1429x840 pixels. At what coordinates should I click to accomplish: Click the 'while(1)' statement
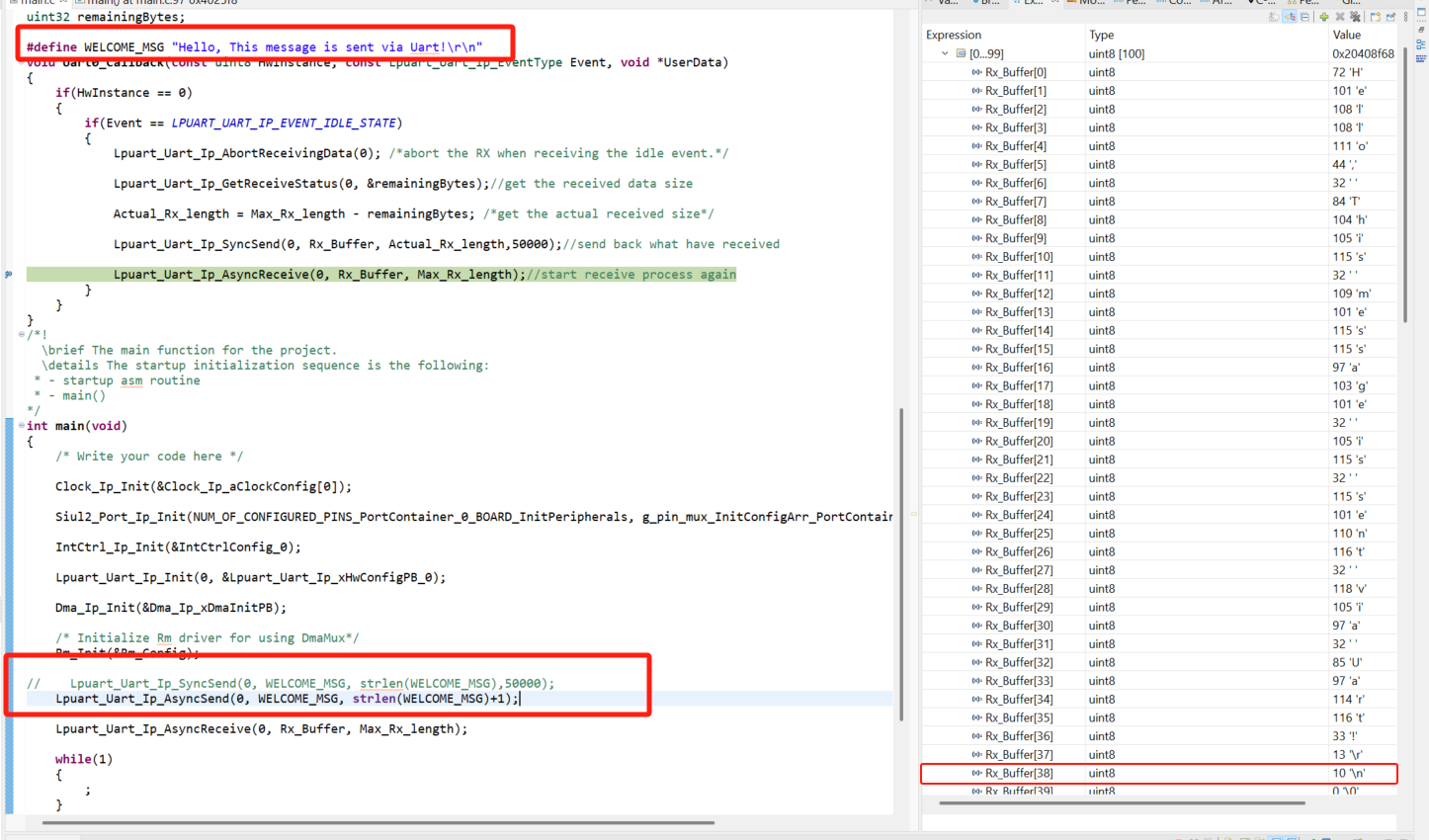tap(84, 759)
